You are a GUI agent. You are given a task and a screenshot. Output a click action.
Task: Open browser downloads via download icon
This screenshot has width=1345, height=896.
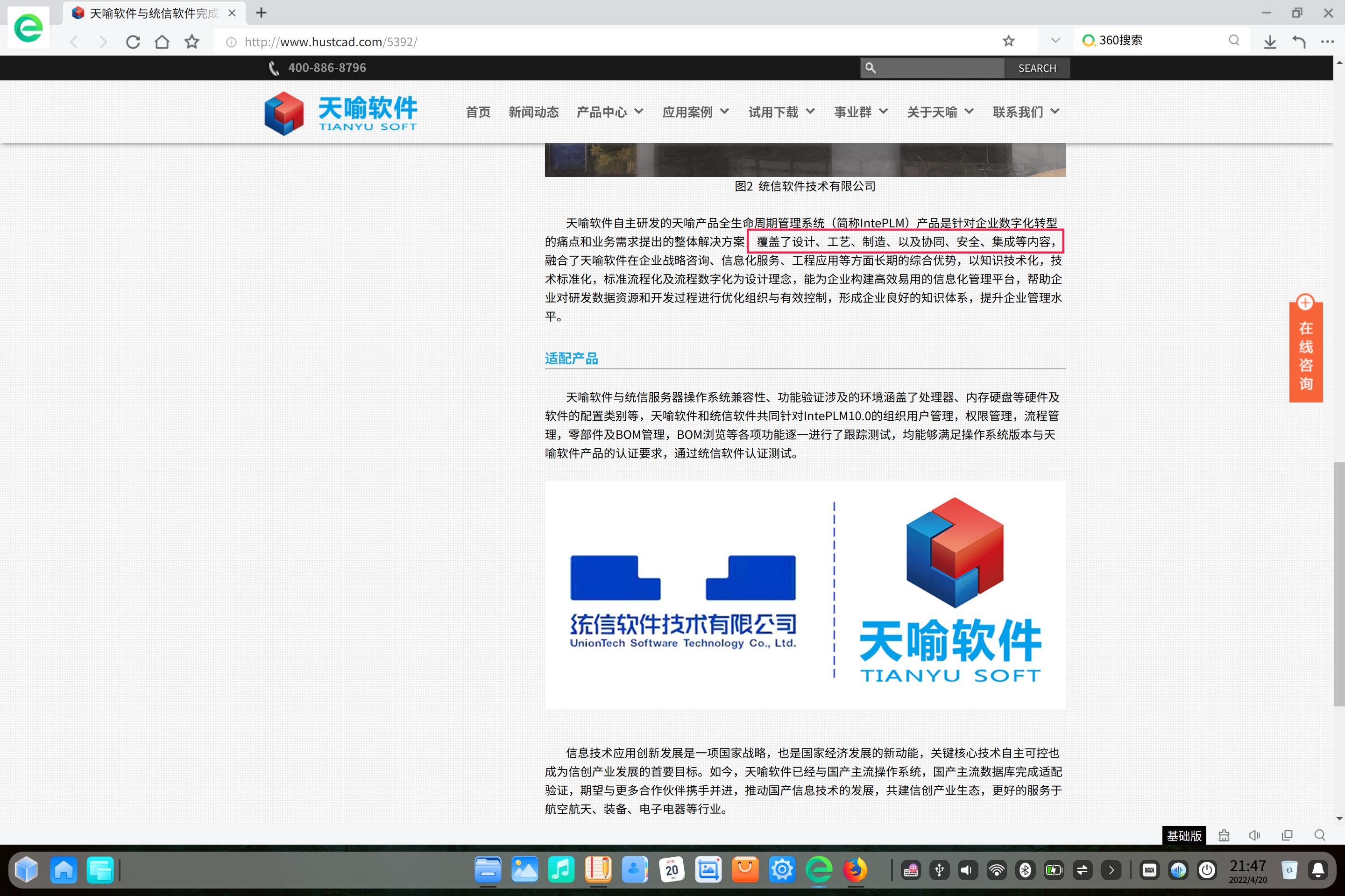[x=1269, y=41]
